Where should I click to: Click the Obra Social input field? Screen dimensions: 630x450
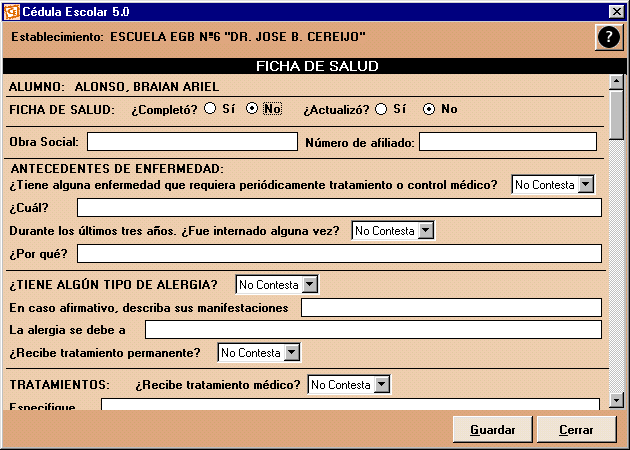pos(192,142)
